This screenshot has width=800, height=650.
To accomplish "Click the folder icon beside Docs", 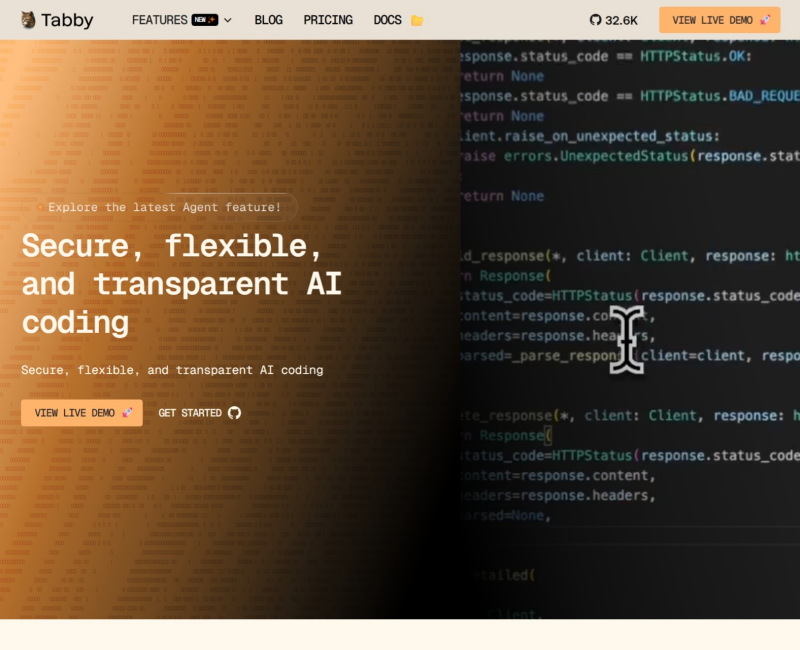I will [417, 20].
